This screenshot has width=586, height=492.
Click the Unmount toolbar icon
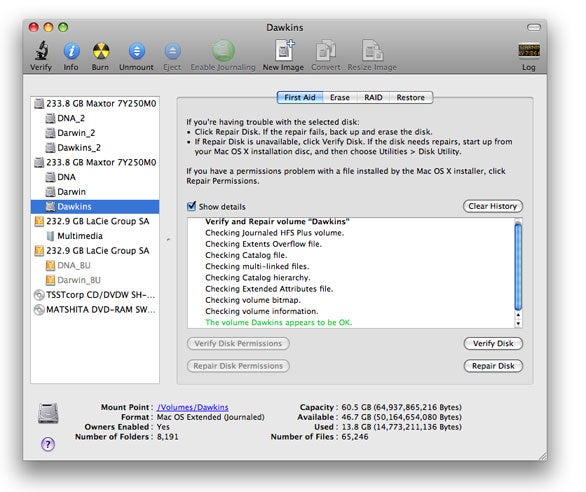(137, 51)
